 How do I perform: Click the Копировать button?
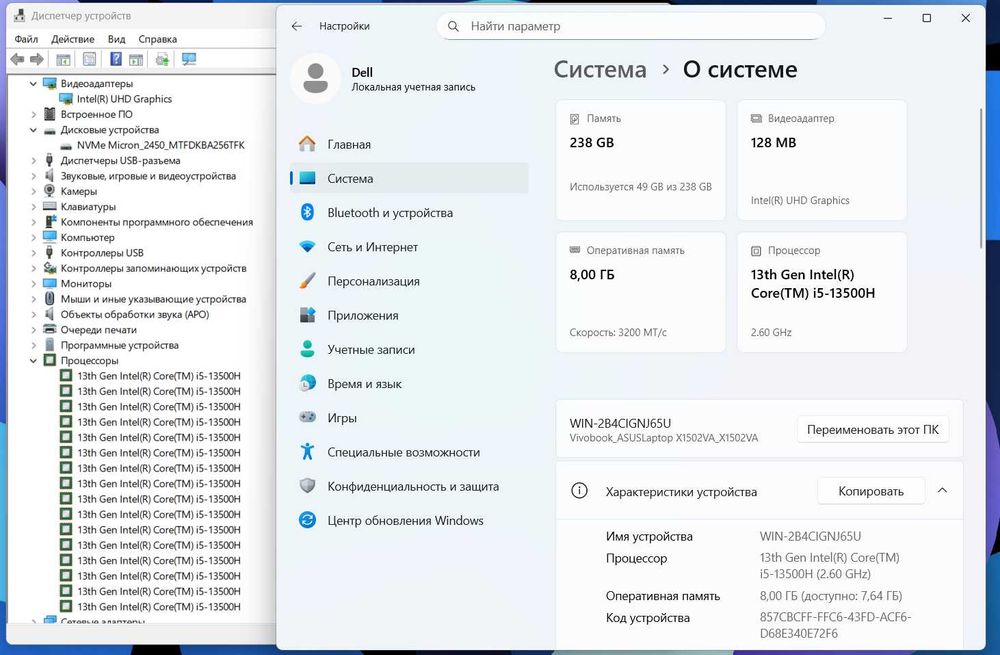click(871, 491)
